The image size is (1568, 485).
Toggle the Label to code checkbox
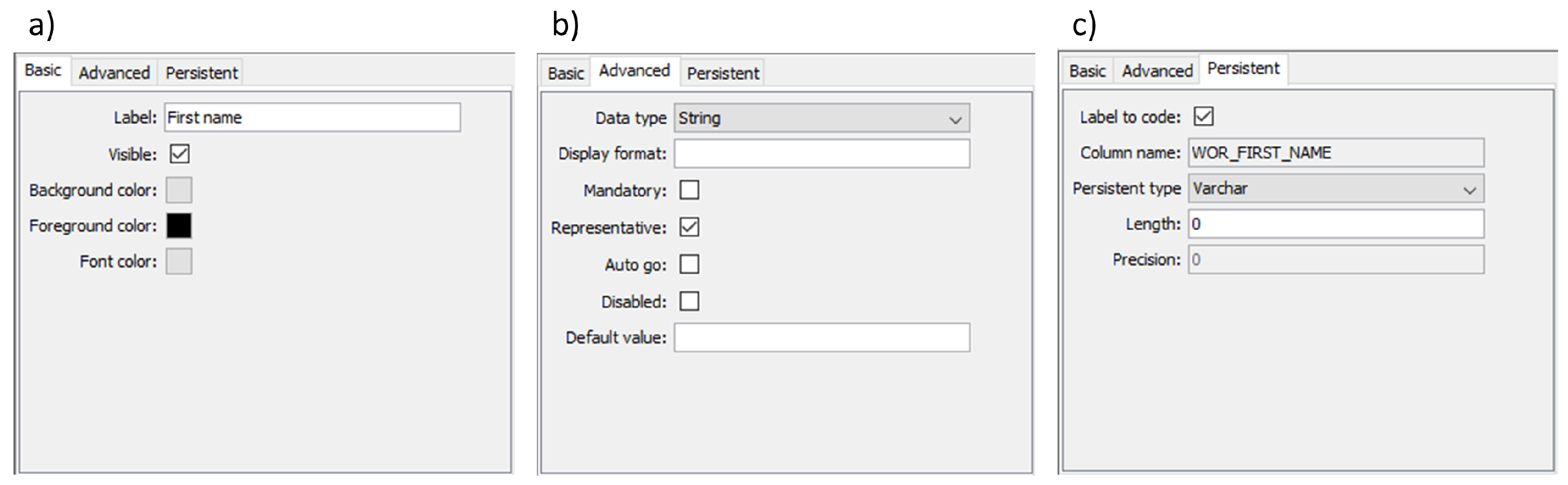[1203, 116]
